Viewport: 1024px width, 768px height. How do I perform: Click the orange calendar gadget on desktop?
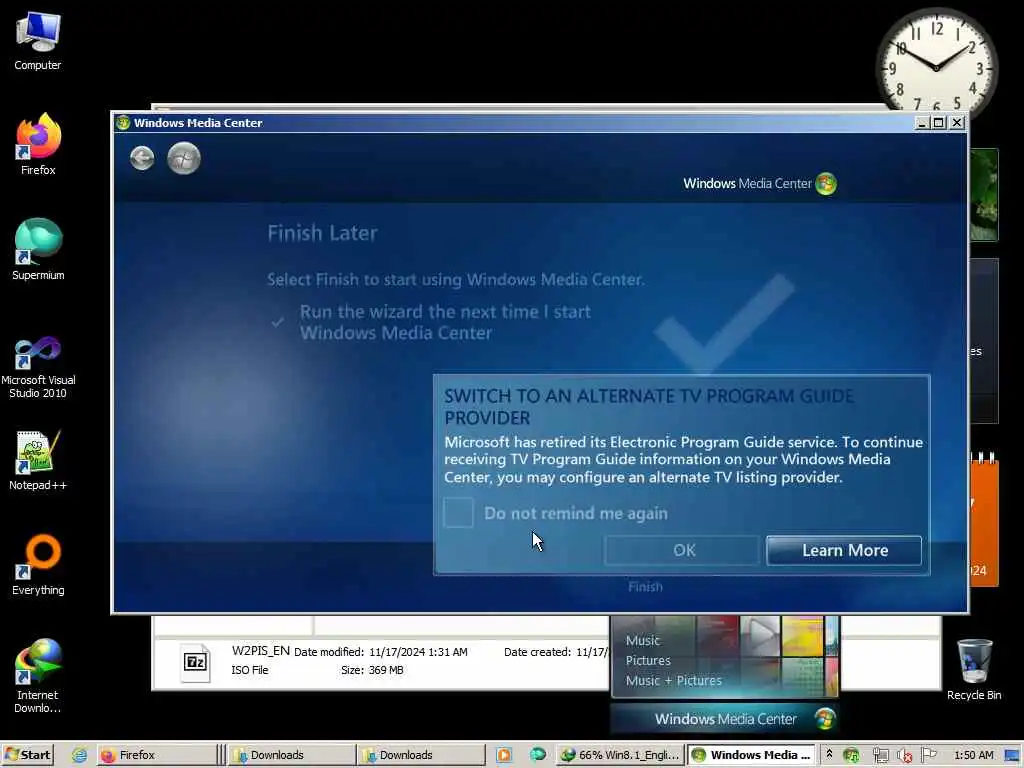click(x=984, y=521)
